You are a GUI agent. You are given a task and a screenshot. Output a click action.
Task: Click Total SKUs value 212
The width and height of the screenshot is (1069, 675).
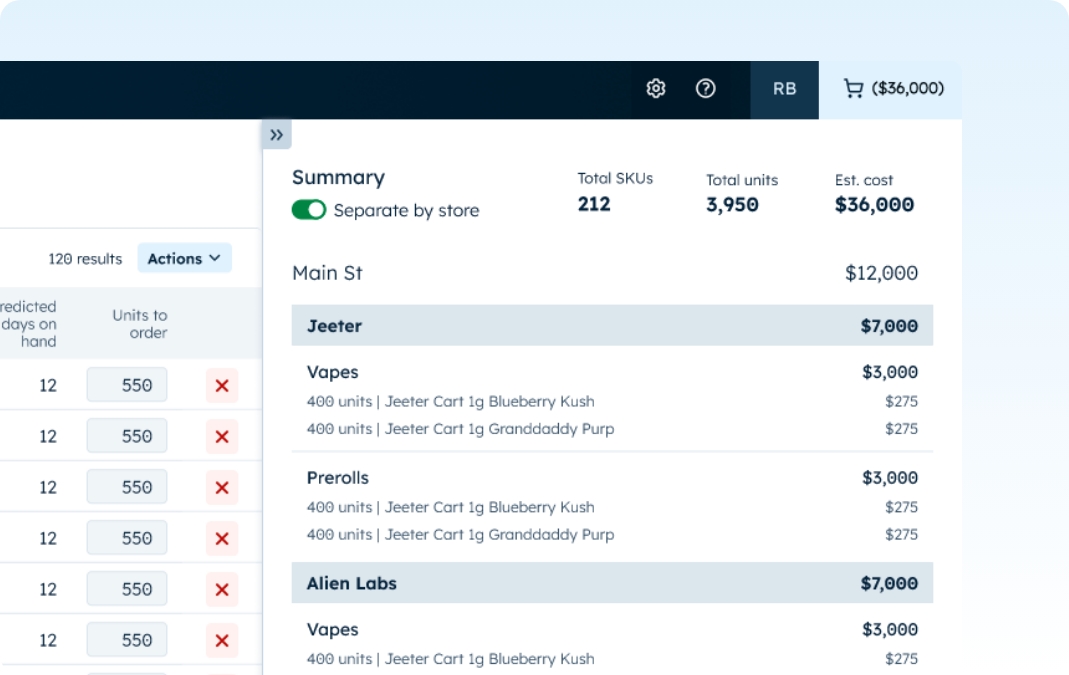coord(594,204)
